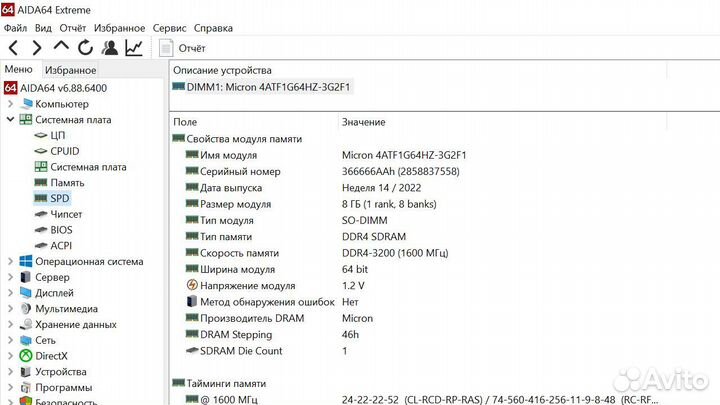
Task: Expand the Операционная система tree node
Action: click(10, 262)
